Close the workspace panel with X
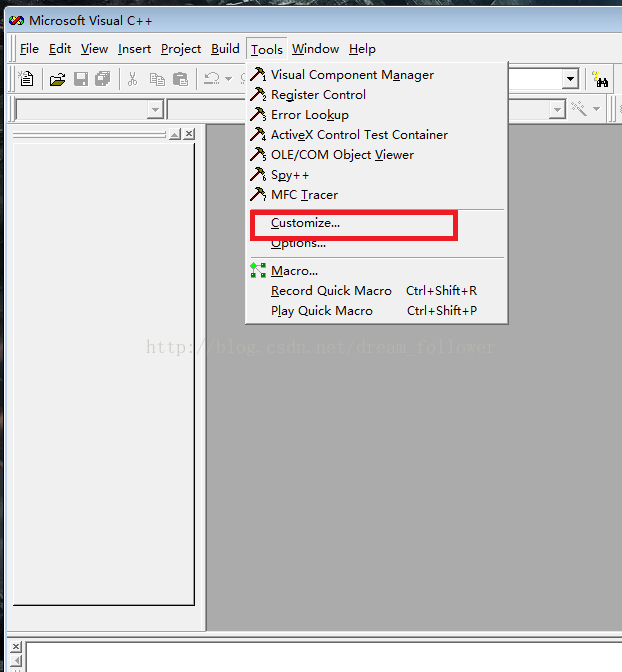The image size is (622, 672). [x=189, y=134]
